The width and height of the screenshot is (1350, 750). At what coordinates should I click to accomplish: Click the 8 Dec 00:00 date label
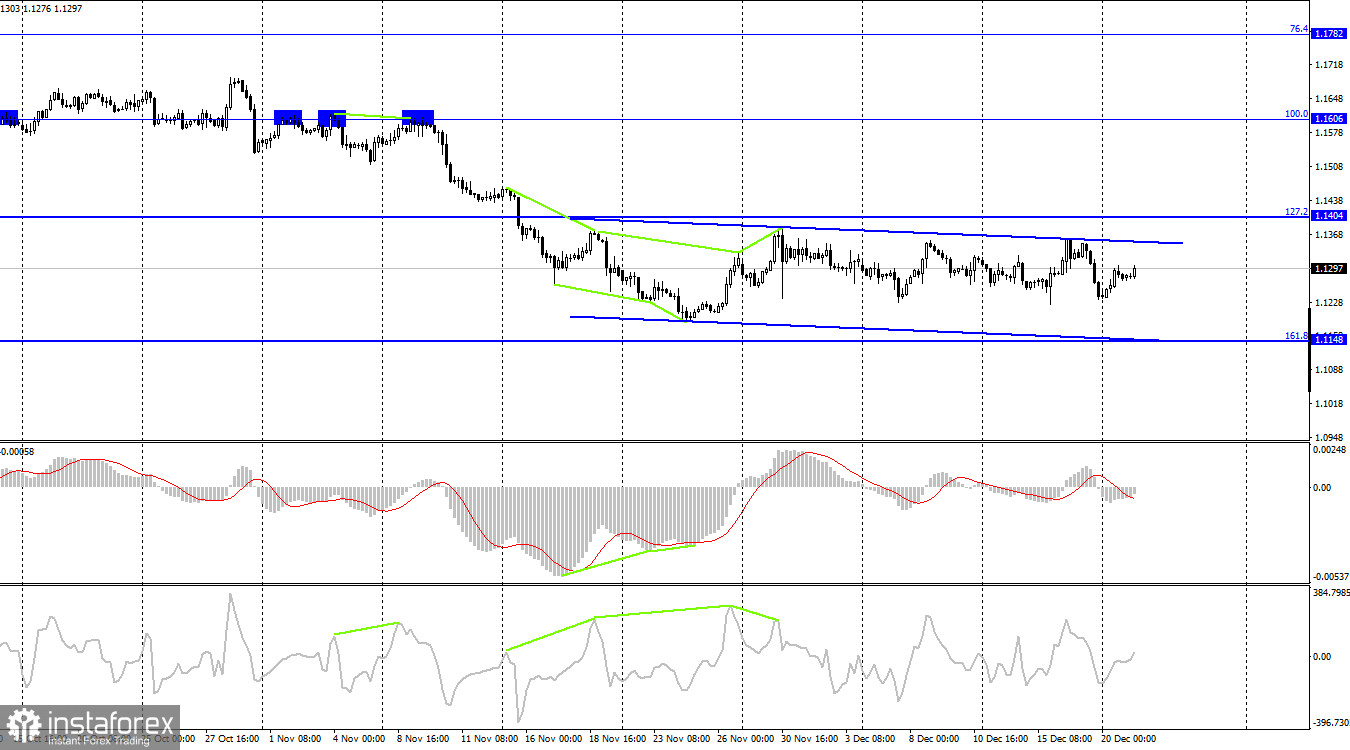934,739
